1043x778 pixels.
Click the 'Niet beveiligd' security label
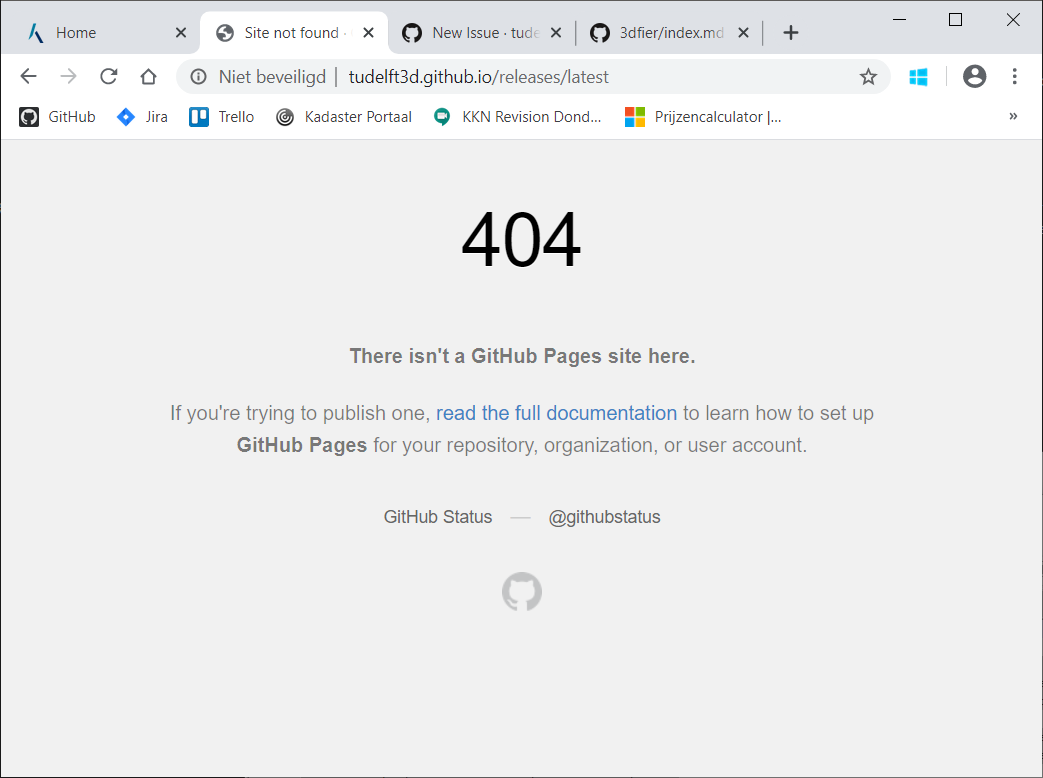pos(272,77)
